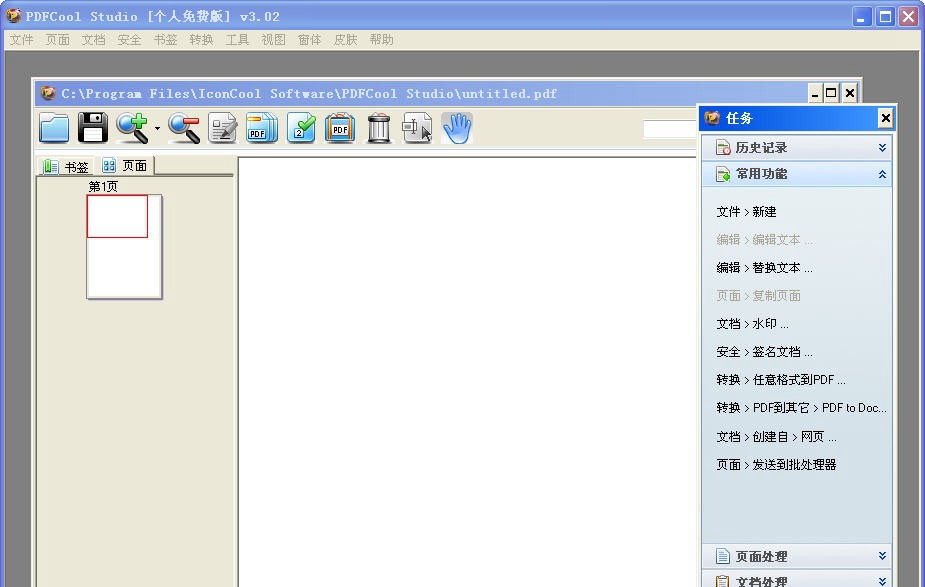Click the 第1页 label above the thumbnail

pyautogui.click(x=103, y=186)
